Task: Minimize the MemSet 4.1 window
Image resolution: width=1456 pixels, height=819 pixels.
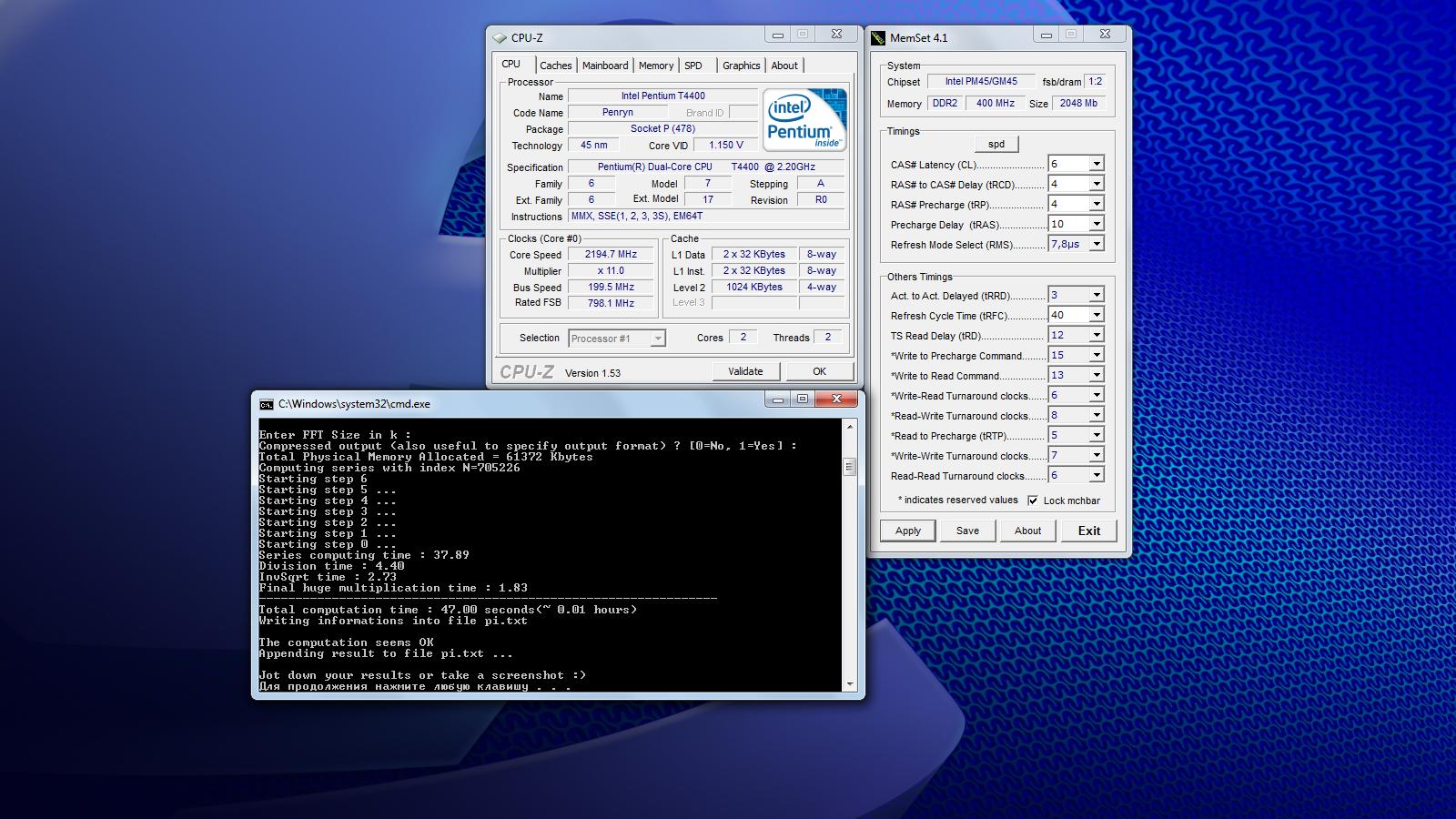Action: coord(1046,35)
